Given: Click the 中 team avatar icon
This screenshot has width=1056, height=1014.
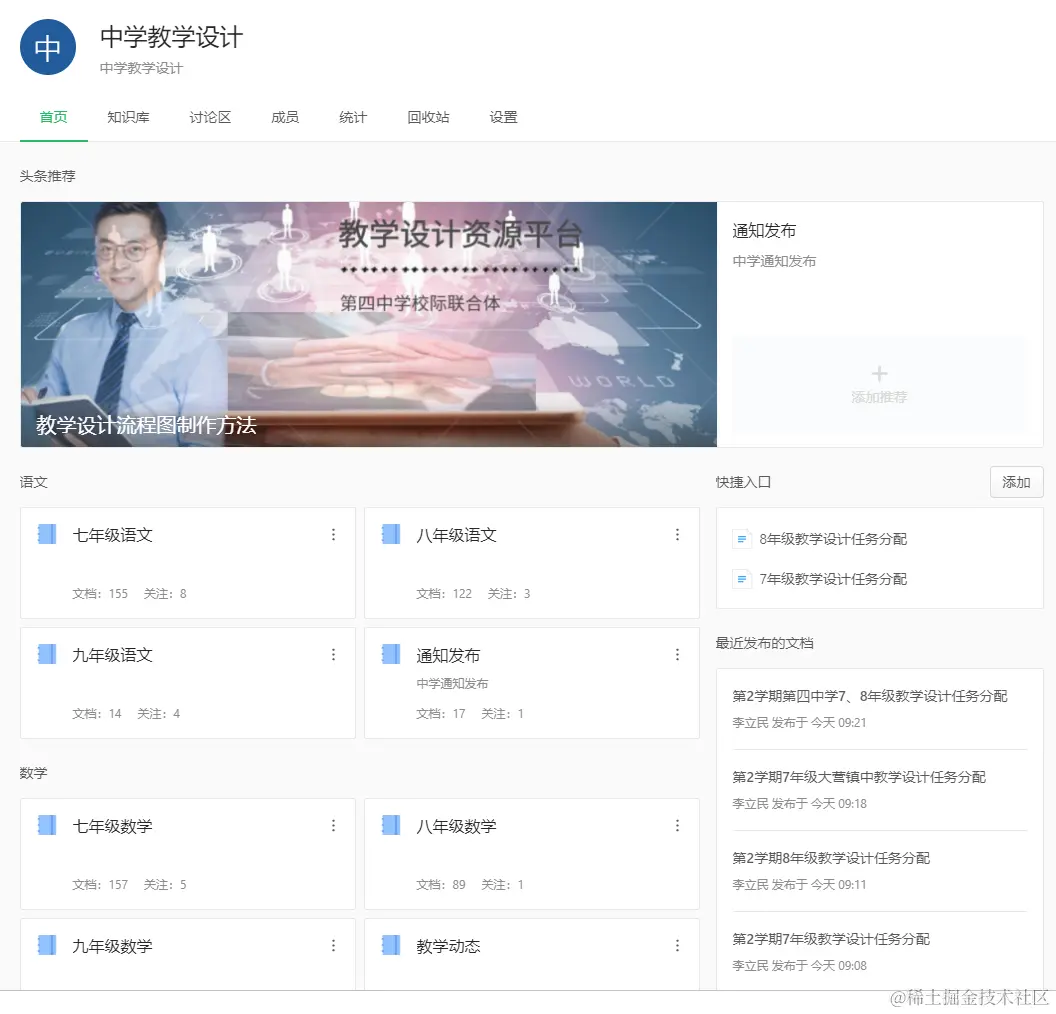Looking at the screenshot, I should [47, 47].
